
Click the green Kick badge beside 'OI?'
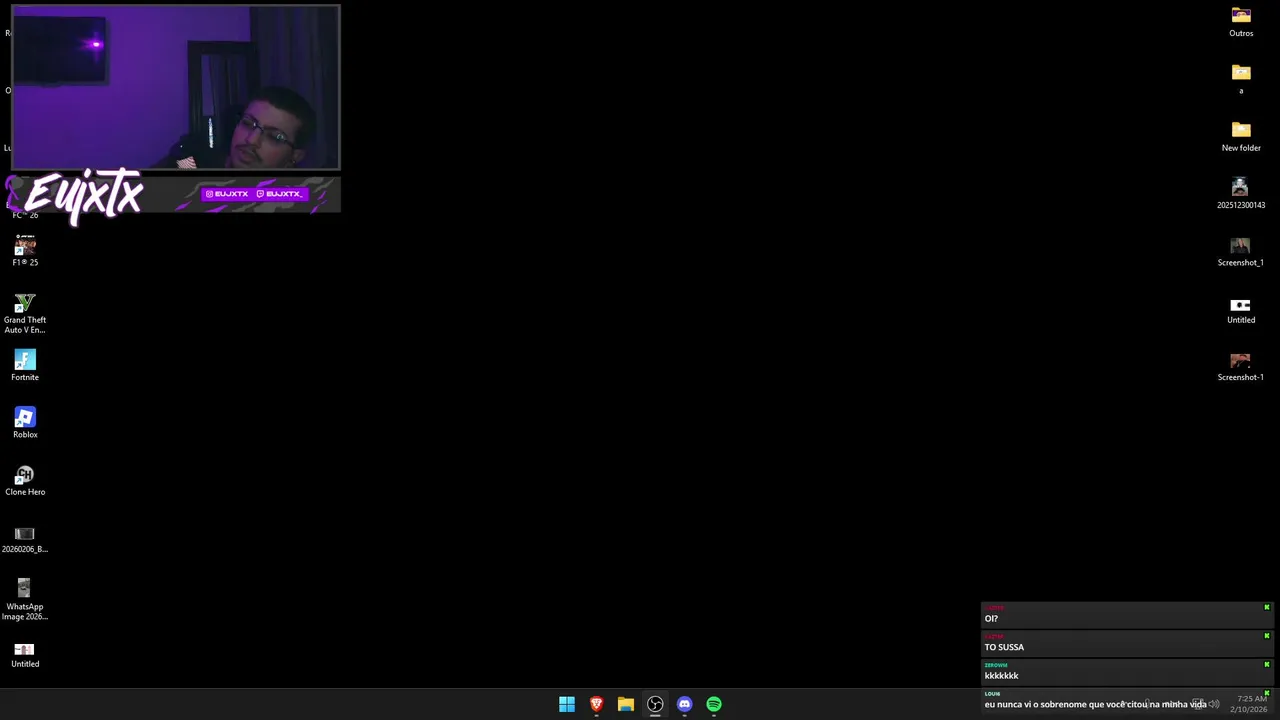coord(1266,607)
